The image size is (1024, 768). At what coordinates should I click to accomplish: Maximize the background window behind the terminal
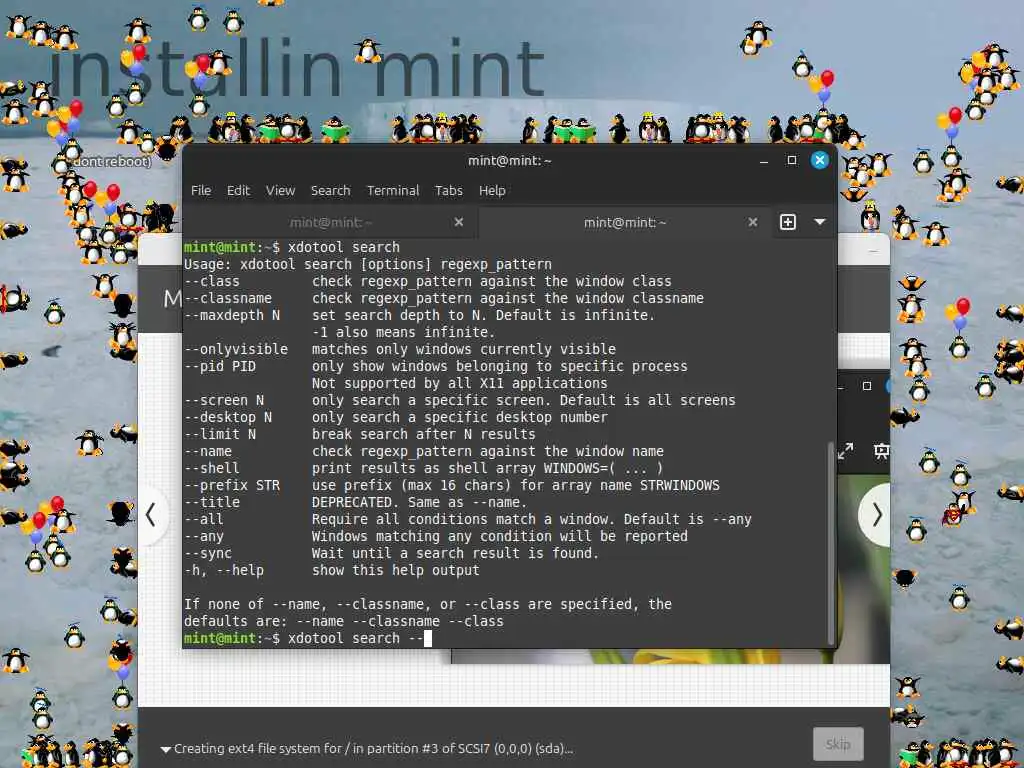pos(867,386)
